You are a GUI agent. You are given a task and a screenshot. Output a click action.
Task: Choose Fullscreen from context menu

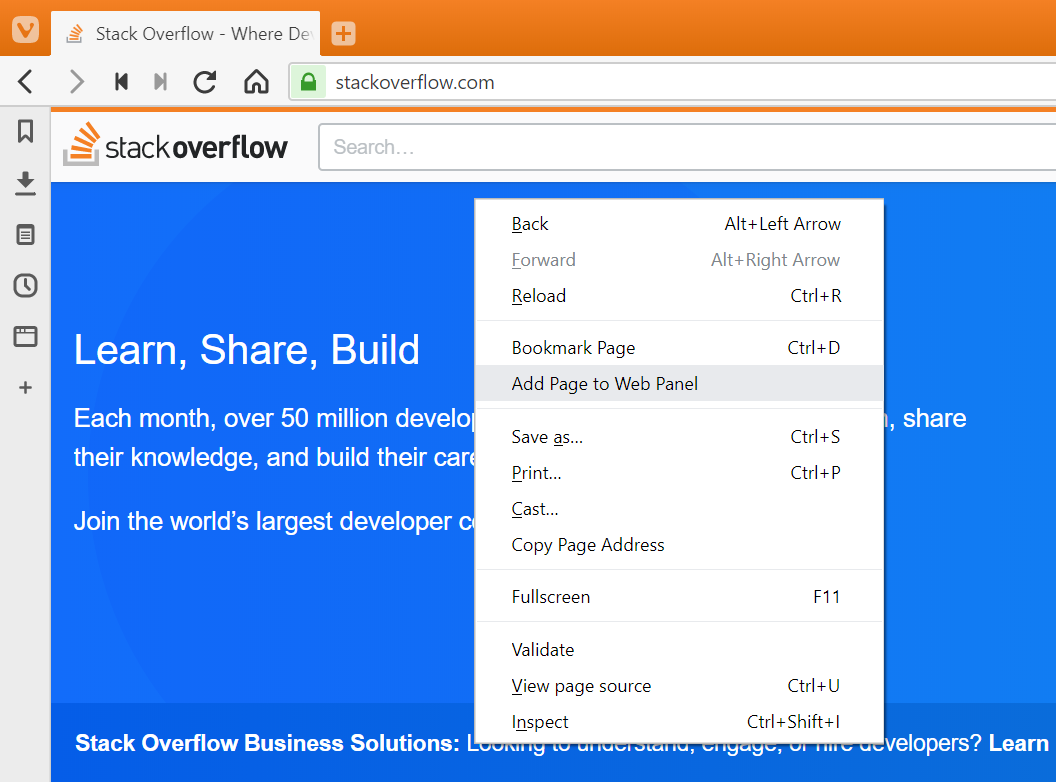pos(679,597)
